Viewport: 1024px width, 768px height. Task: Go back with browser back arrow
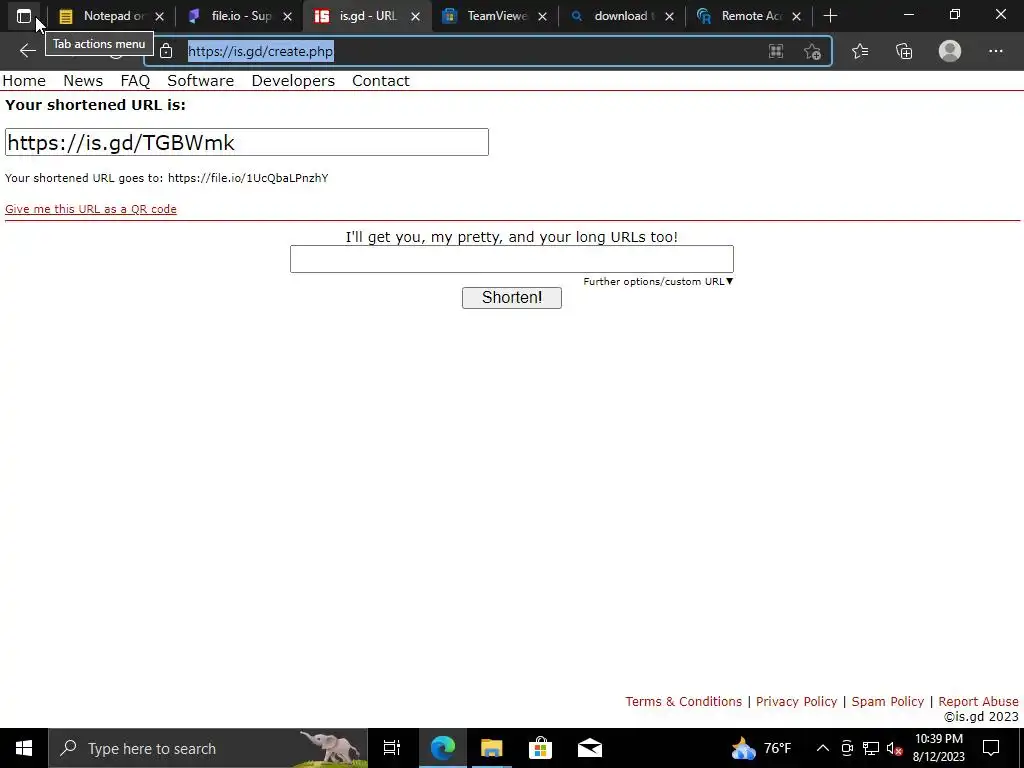[x=27, y=51]
